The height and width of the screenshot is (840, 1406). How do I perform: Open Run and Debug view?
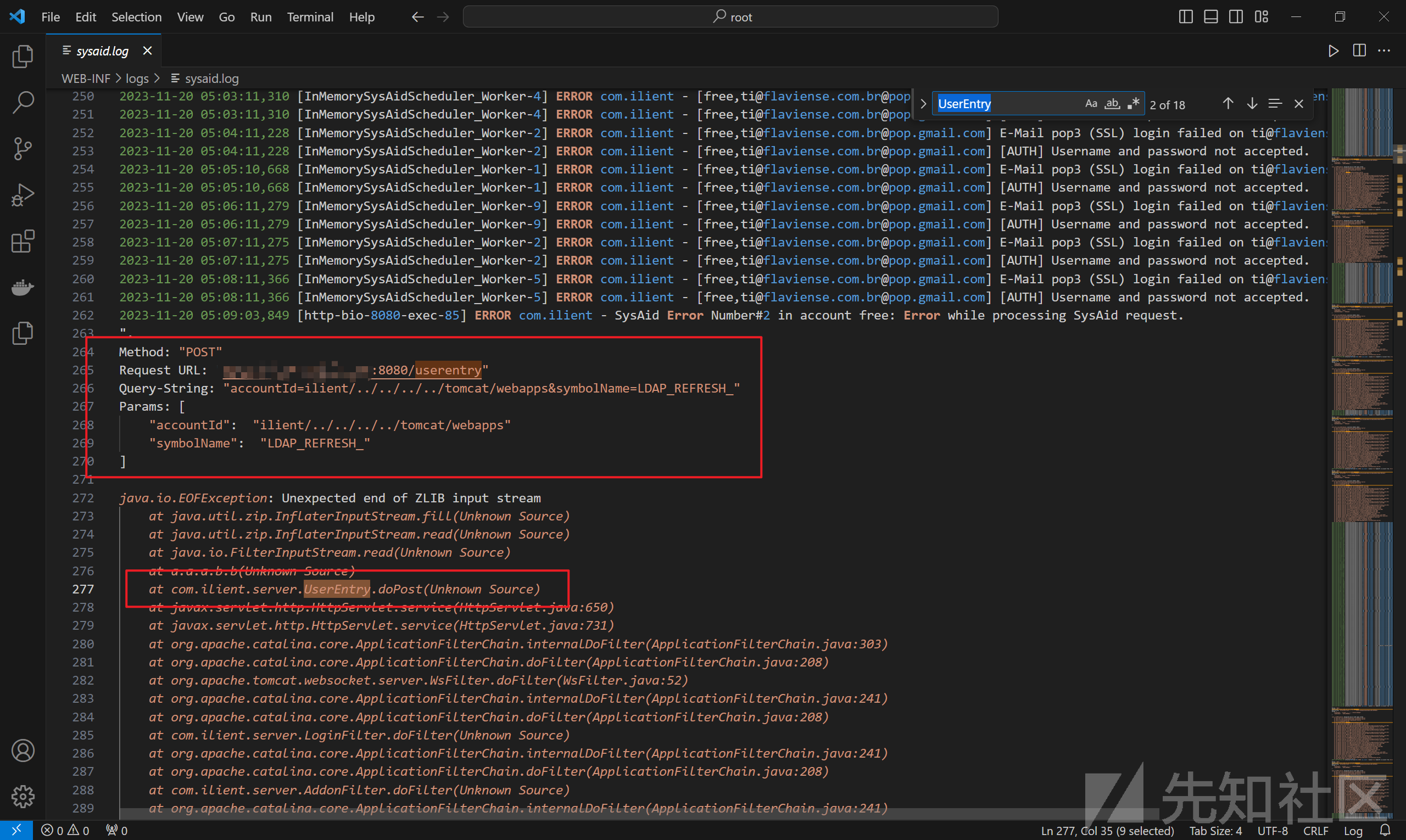23,195
